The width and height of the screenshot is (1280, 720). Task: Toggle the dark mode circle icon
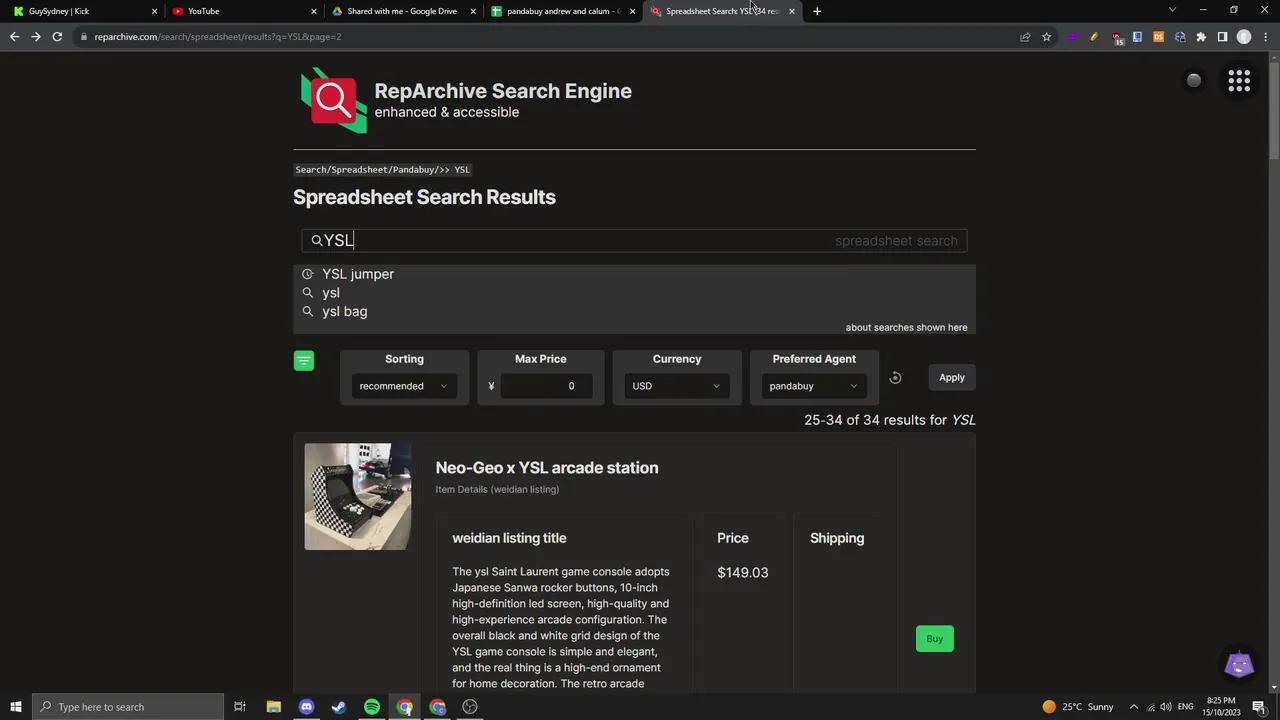1194,81
